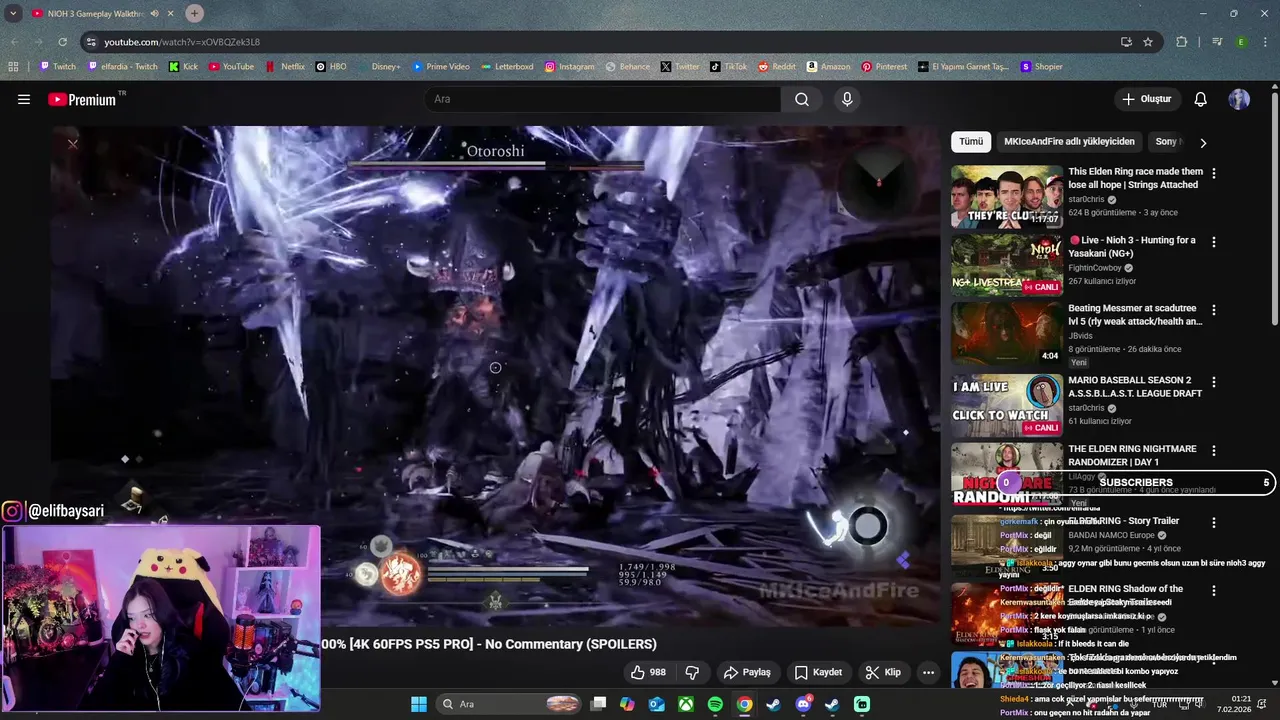This screenshot has width=1280, height=720.
Task: Select MKIceAndFire adlı yükleyiciden chip
Action: click(x=1069, y=142)
